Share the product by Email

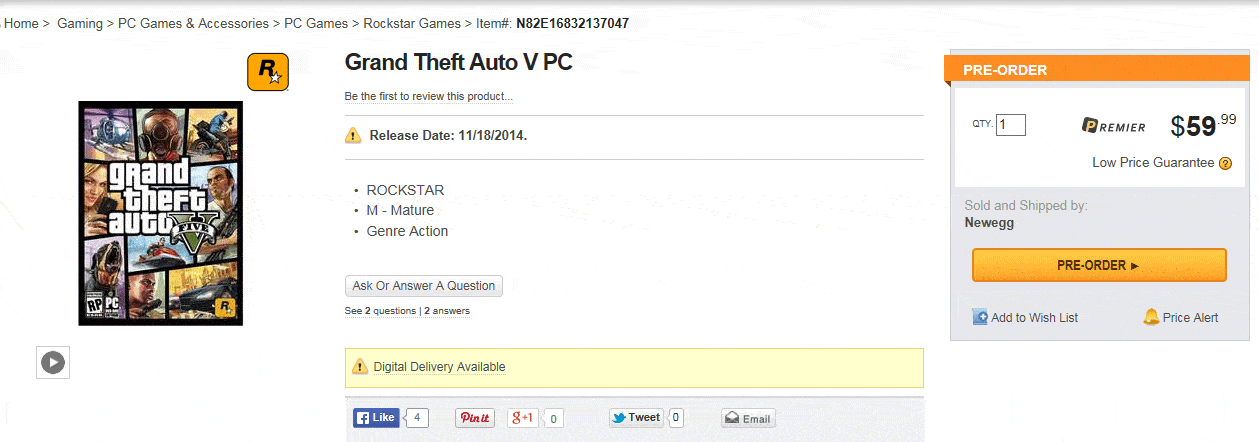748,419
